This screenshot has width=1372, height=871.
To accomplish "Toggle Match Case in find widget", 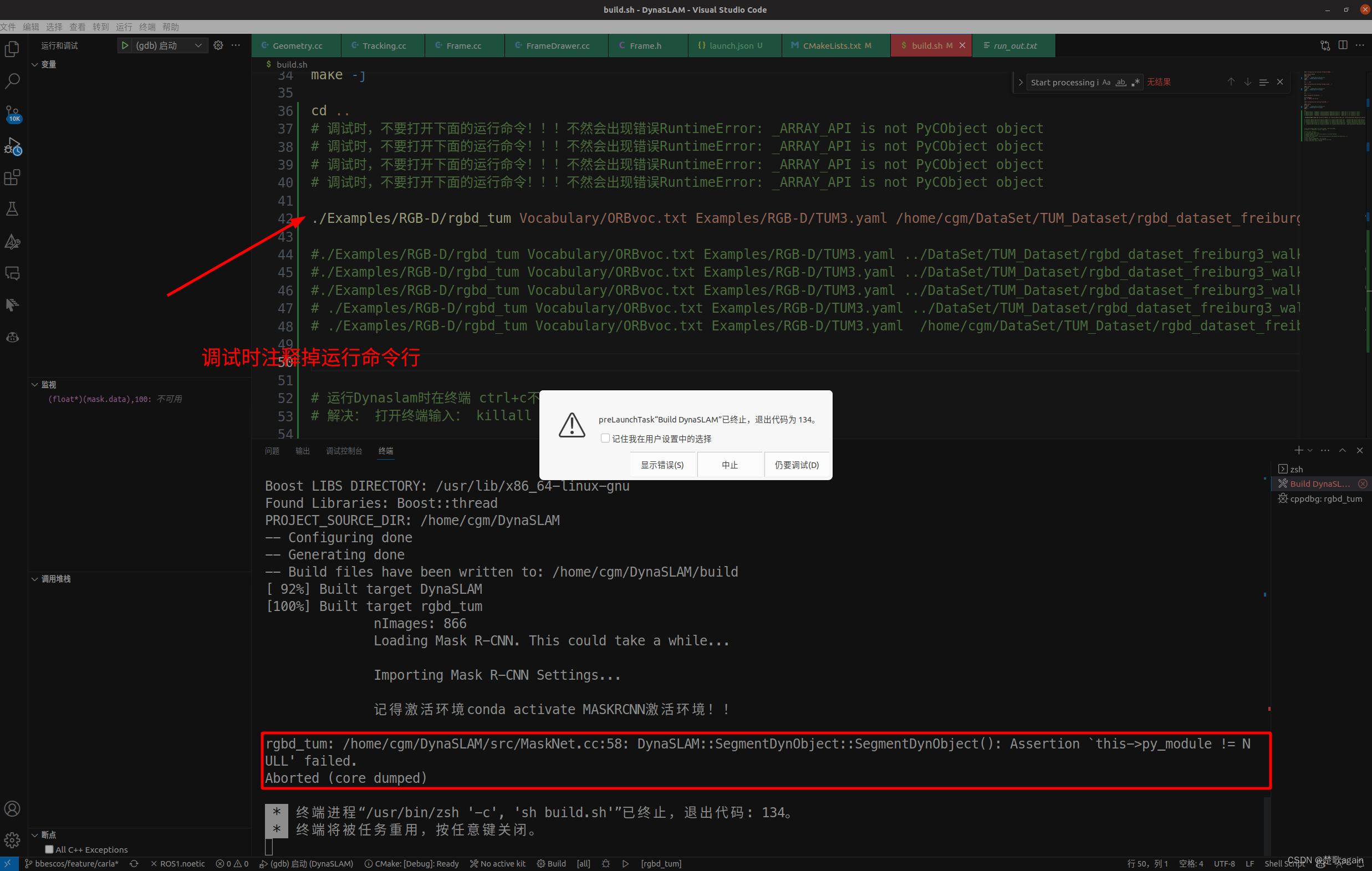I will pyautogui.click(x=1106, y=82).
